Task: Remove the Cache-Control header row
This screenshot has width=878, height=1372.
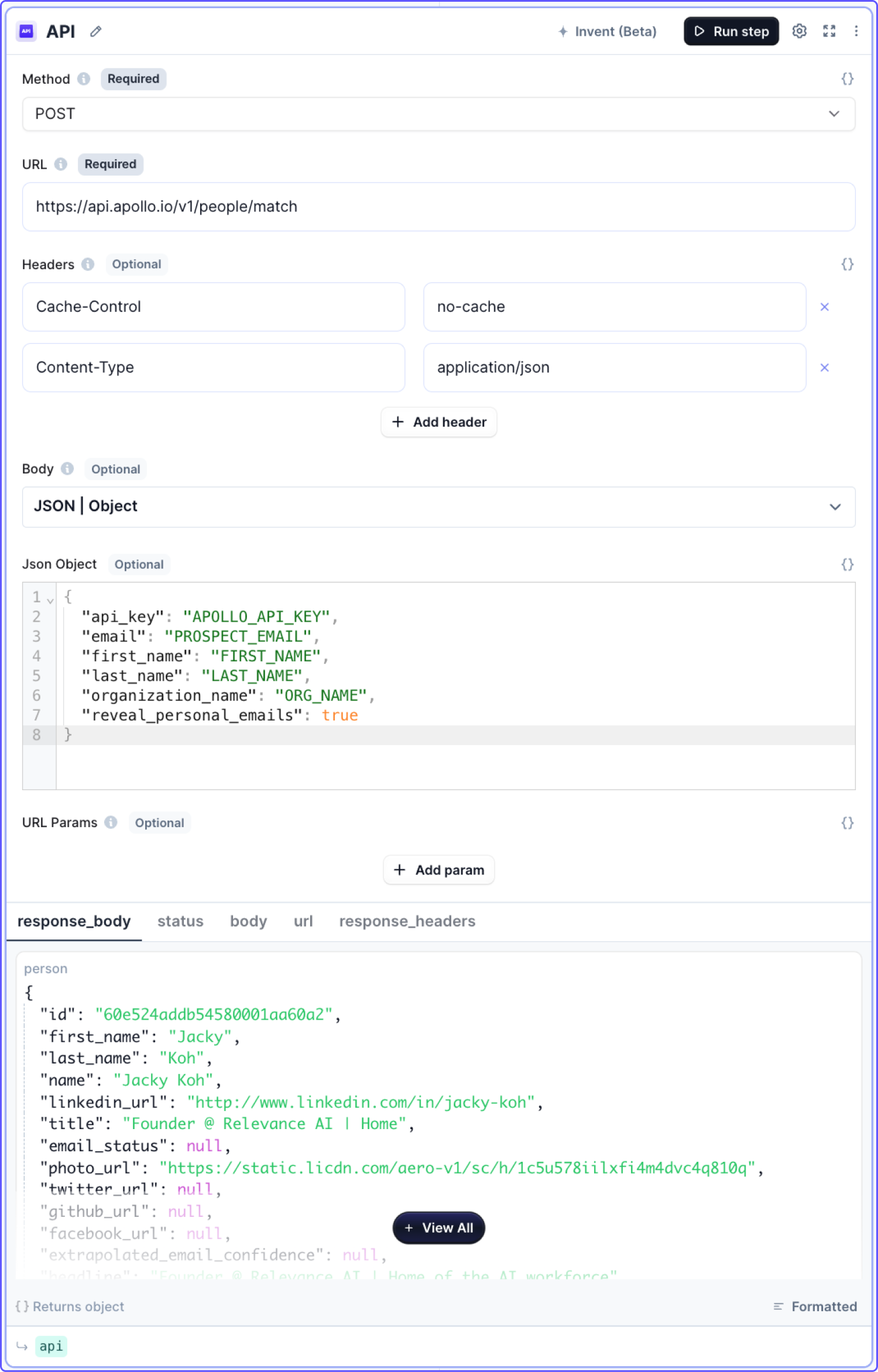Action: (x=825, y=307)
